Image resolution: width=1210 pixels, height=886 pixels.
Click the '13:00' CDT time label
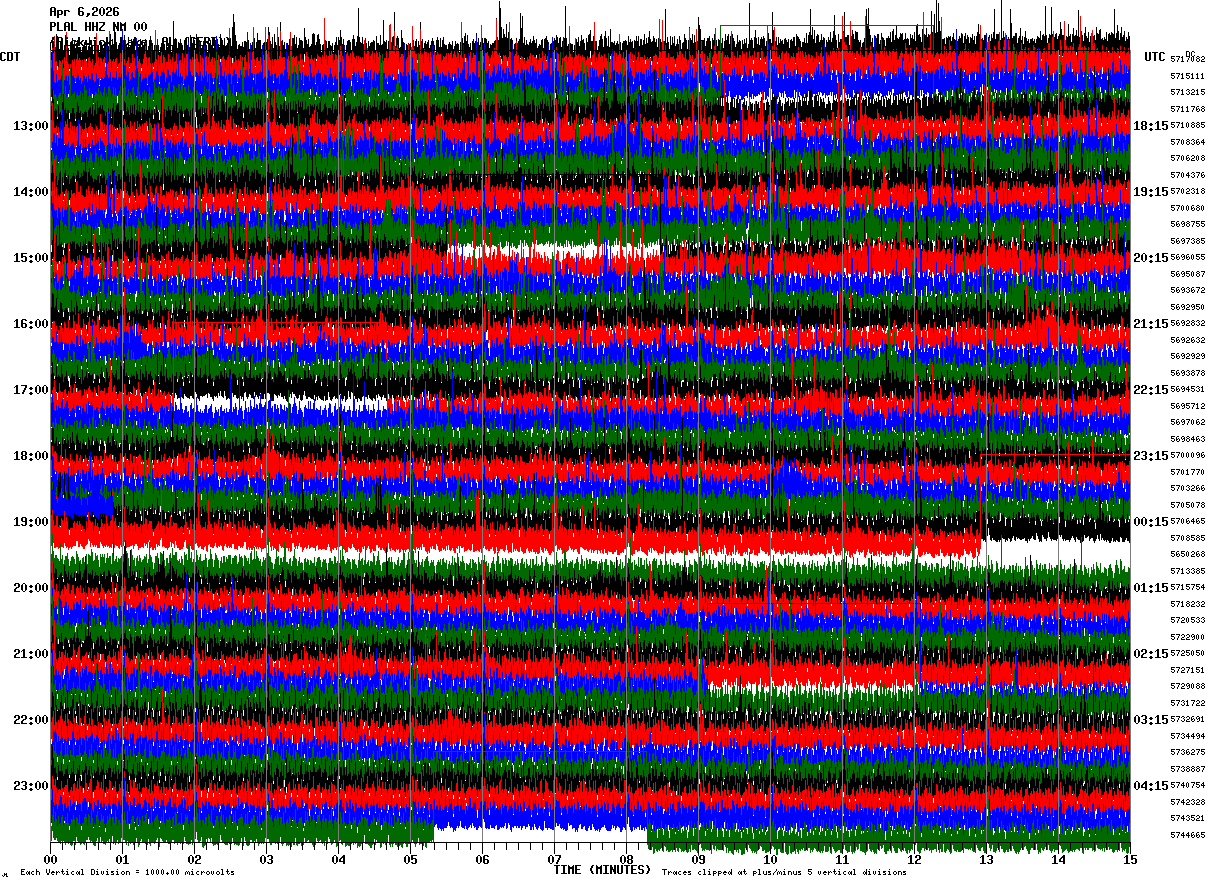(30, 126)
